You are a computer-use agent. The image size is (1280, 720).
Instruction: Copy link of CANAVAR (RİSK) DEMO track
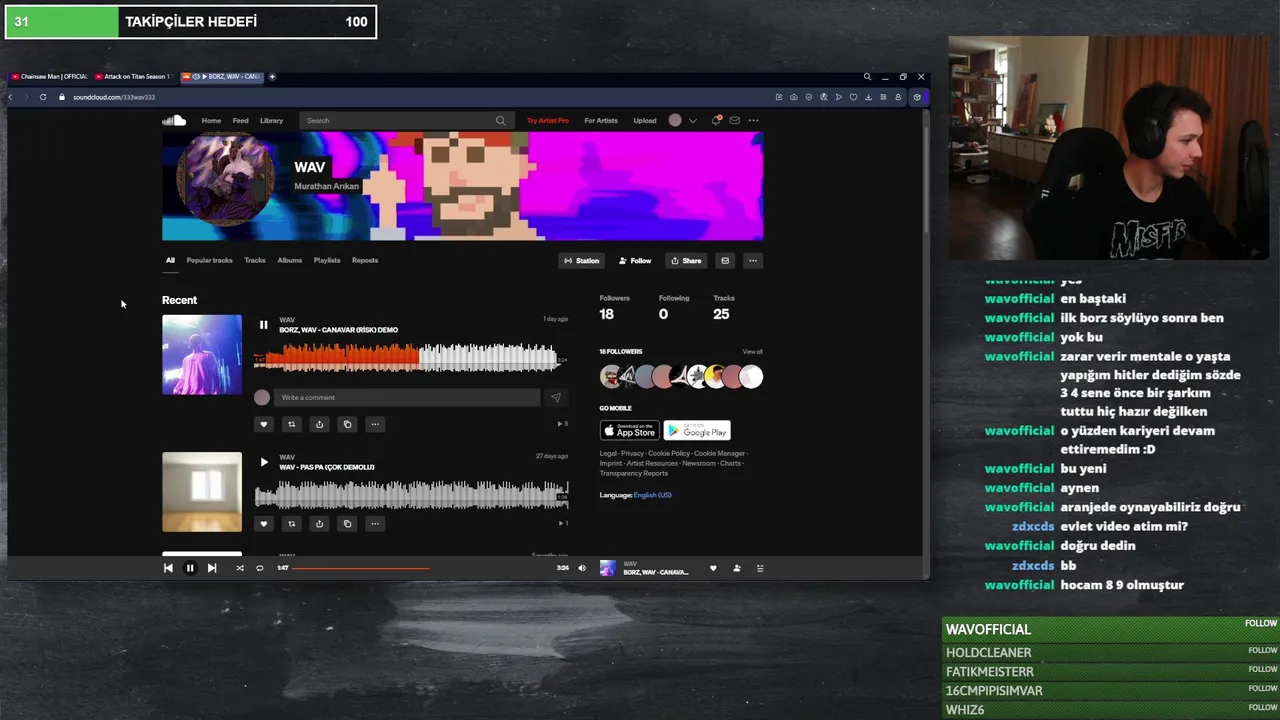[x=347, y=424]
